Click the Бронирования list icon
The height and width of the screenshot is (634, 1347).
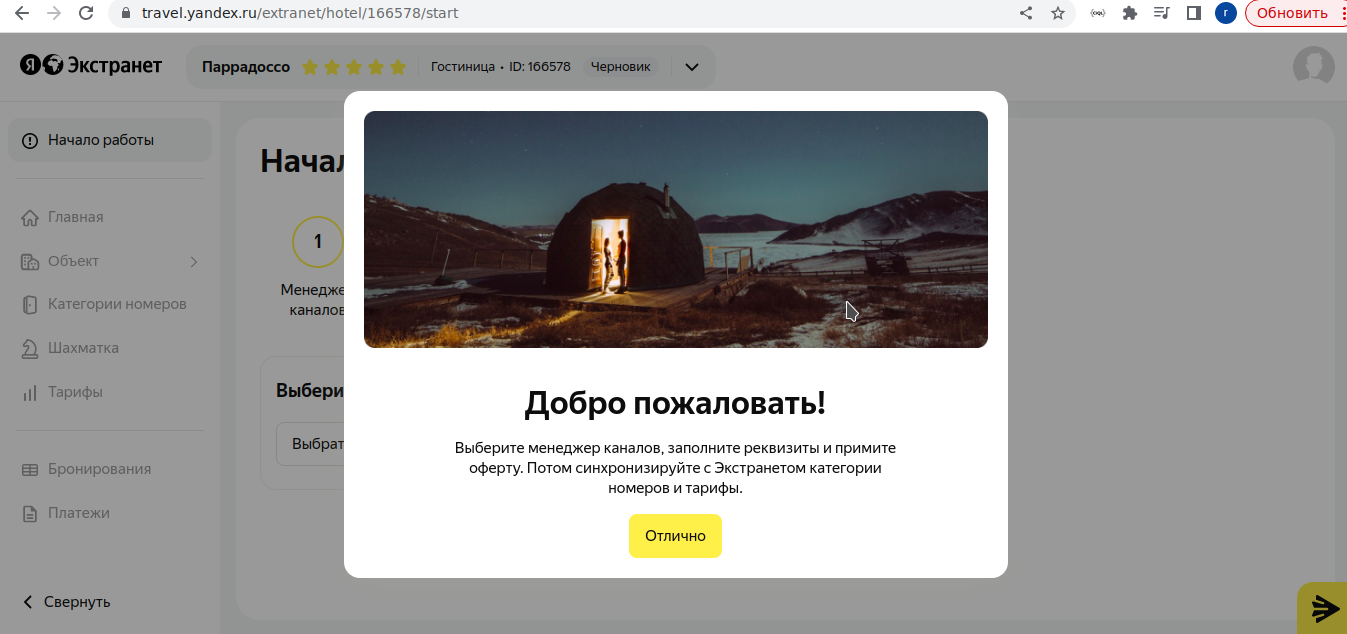point(30,469)
